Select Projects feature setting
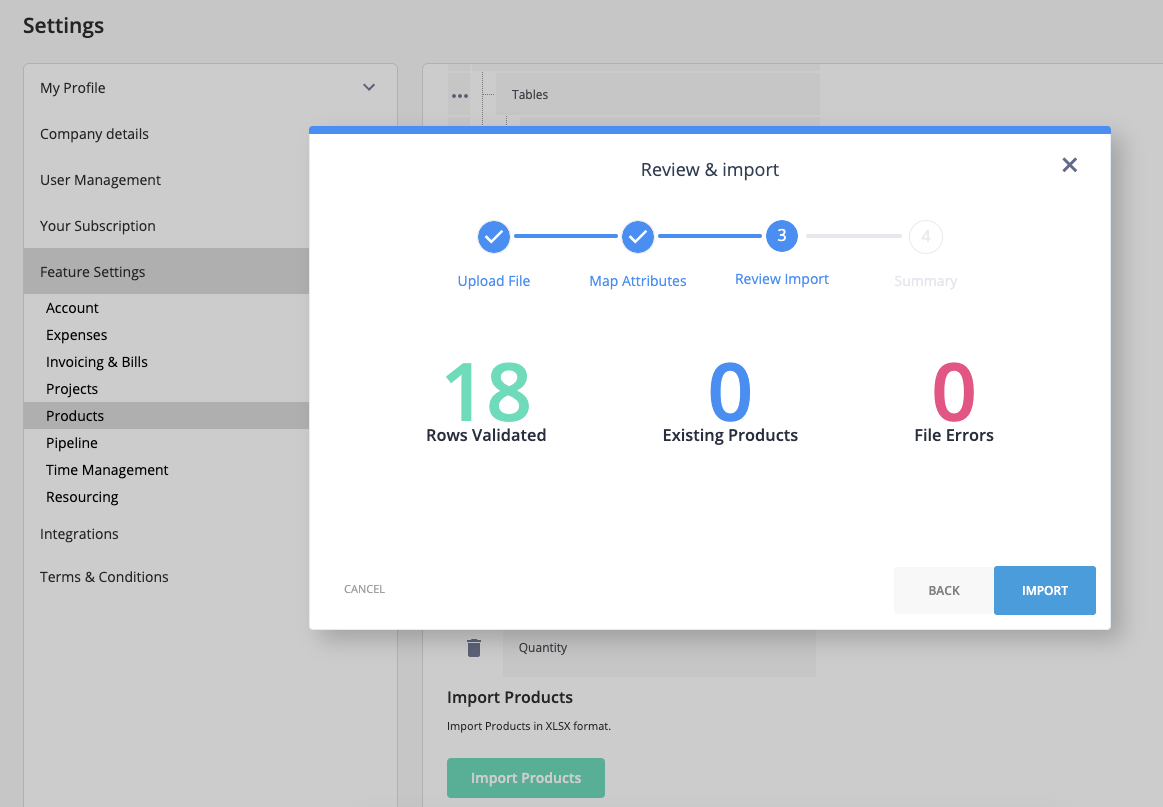1163x807 pixels. (x=72, y=389)
